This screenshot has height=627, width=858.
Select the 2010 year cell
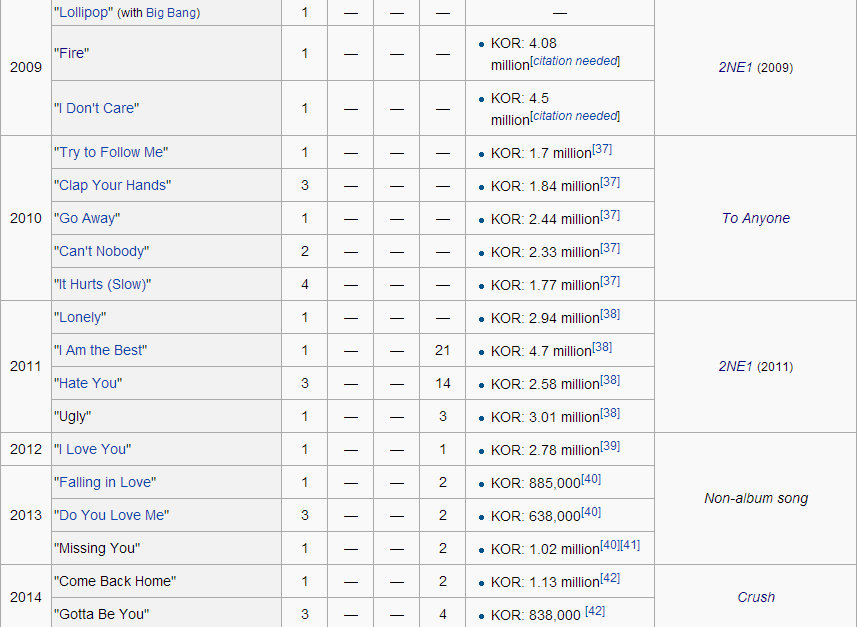26,218
